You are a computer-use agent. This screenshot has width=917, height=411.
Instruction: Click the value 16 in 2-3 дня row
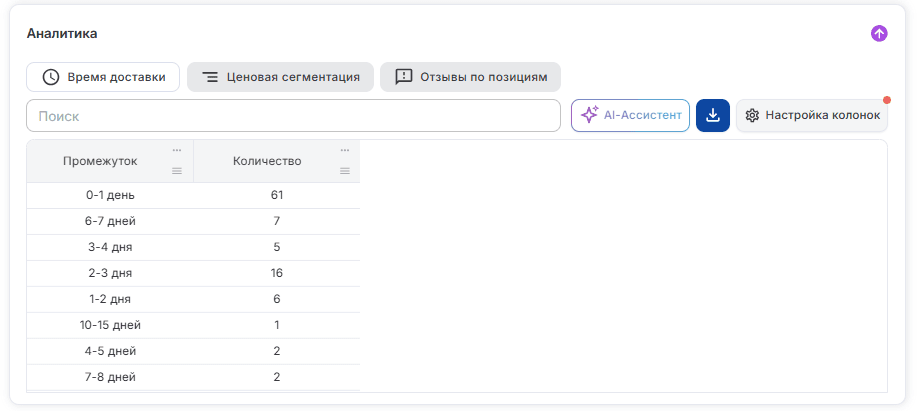coord(277,273)
